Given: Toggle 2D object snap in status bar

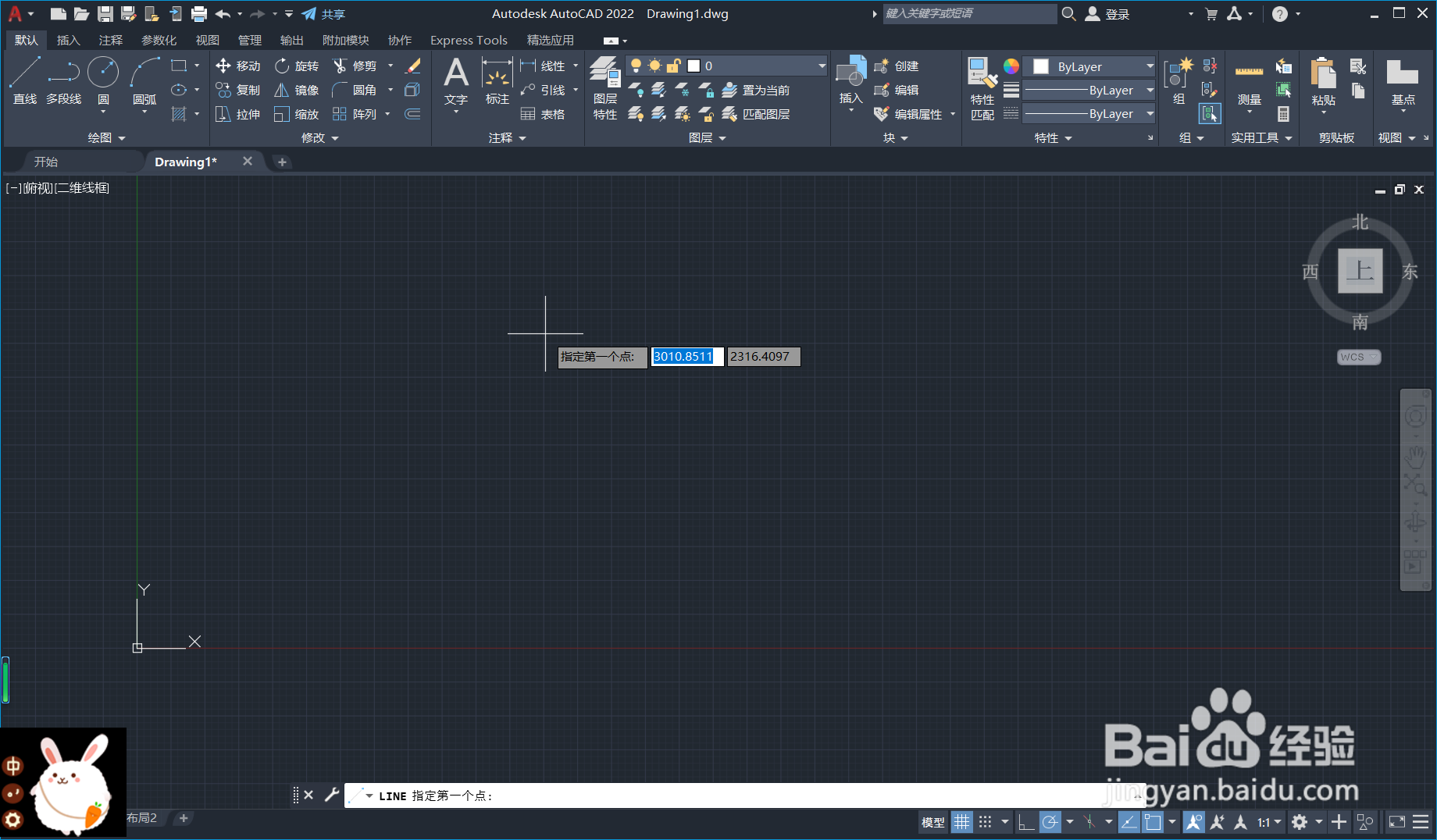Looking at the screenshot, I should (x=1153, y=822).
